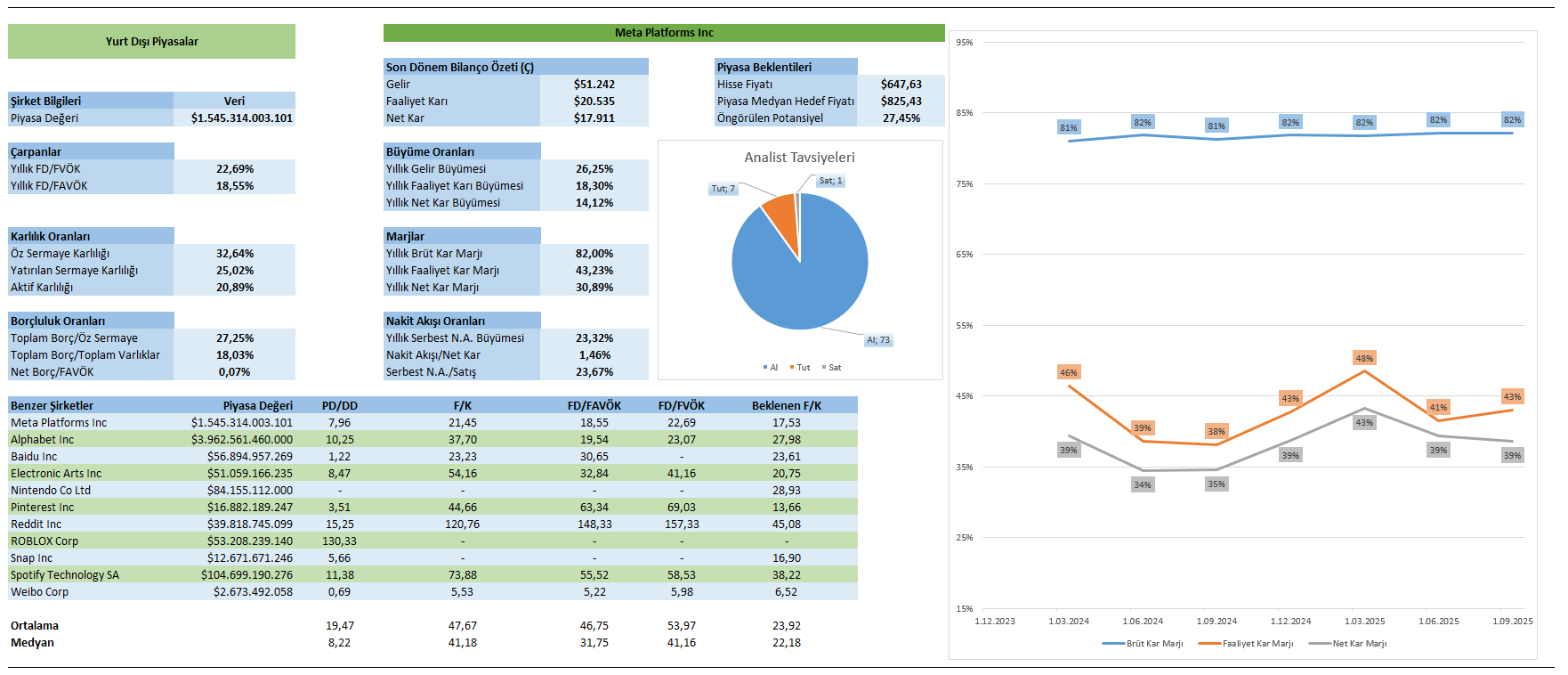Select the green 'Meta Platforms Inc' title banner
This screenshot has width=1568, height=675.
(x=664, y=33)
